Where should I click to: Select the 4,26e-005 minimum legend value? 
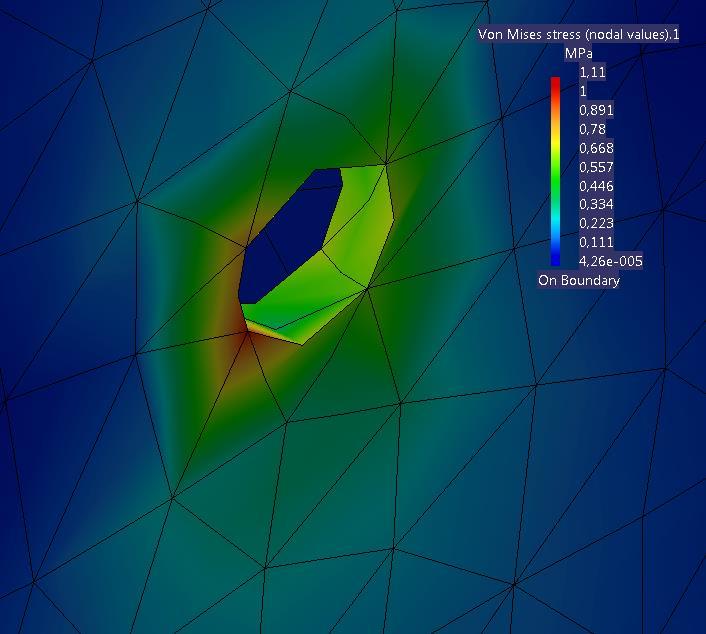point(611,261)
